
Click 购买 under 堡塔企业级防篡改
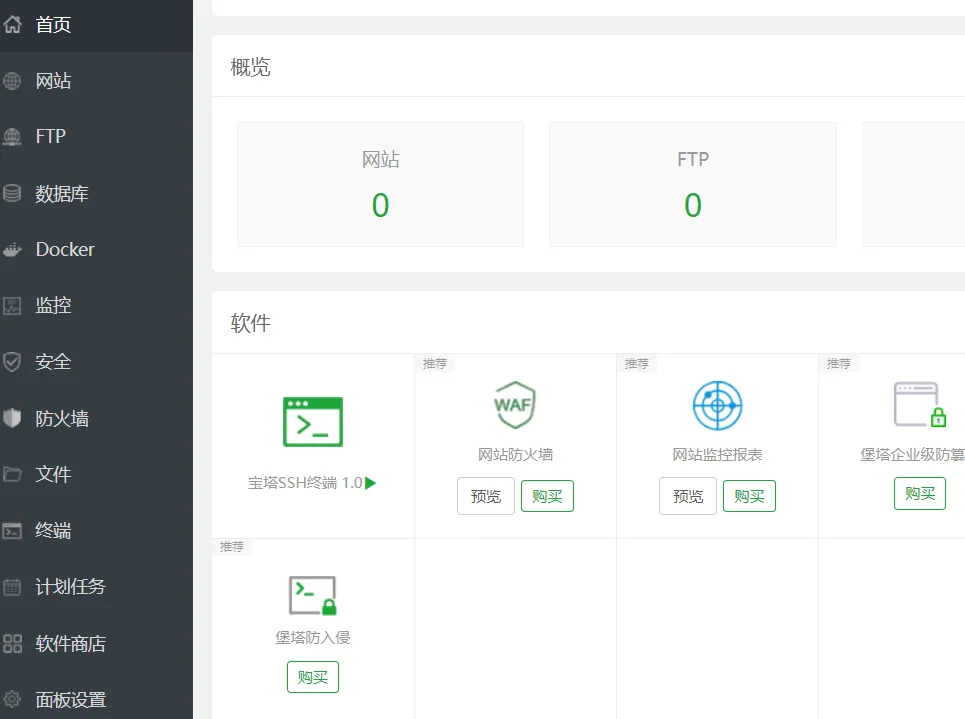tap(919, 493)
